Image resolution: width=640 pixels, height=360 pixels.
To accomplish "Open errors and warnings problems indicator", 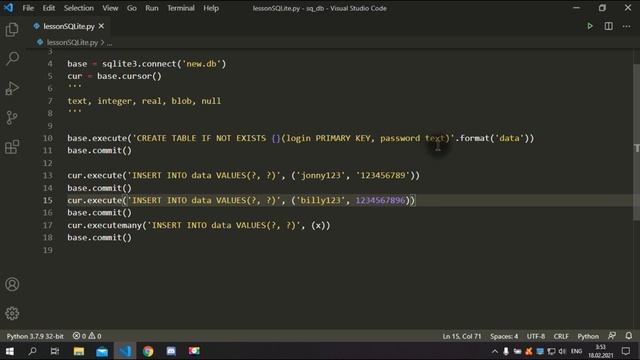I will tap(87, 336).
